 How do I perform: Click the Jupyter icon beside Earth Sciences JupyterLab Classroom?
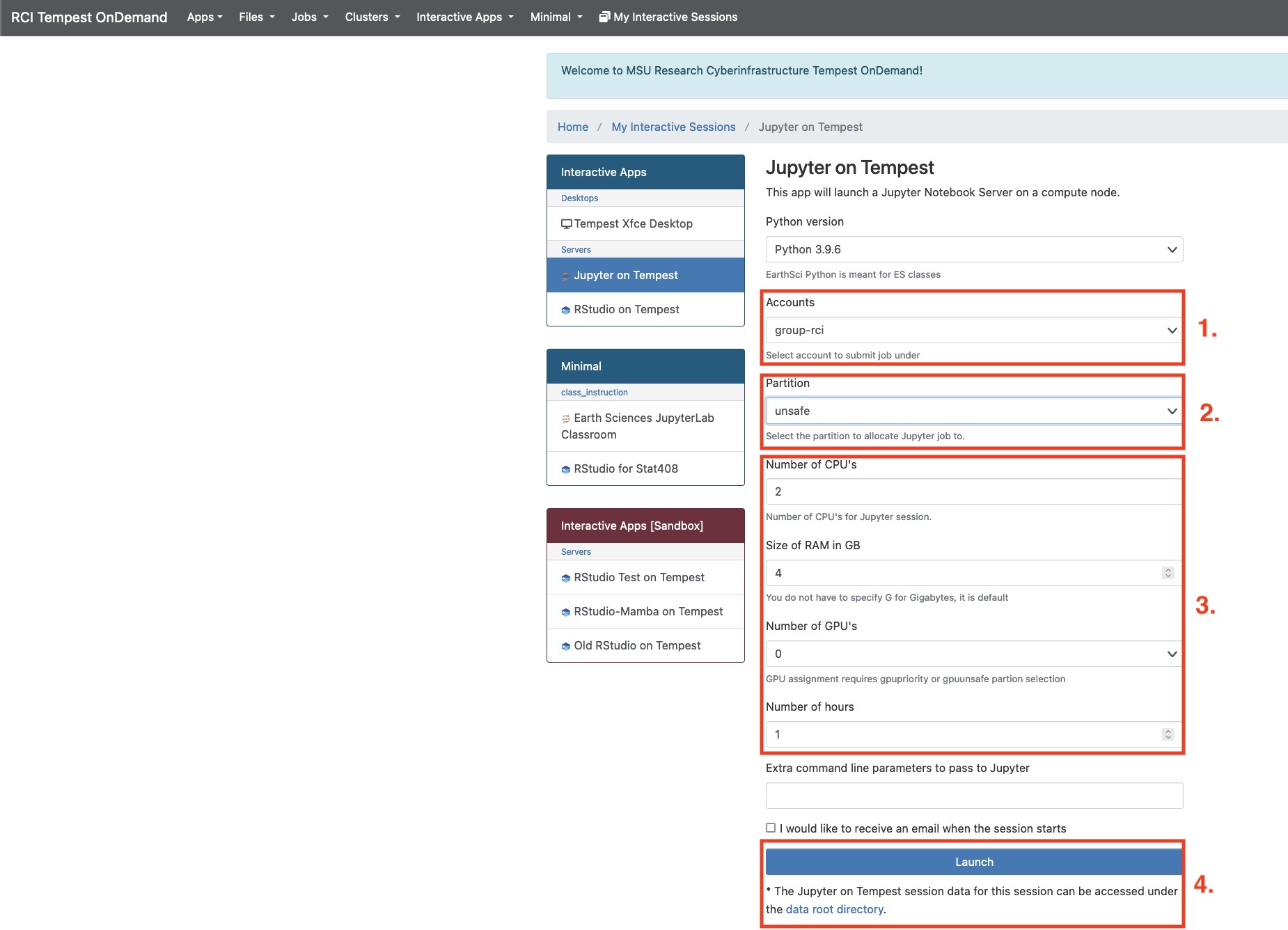point(566,418)
